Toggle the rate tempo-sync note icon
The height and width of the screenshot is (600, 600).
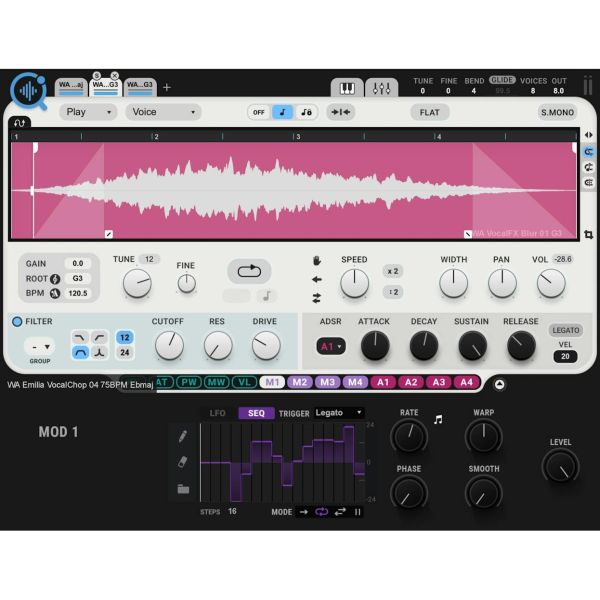click(x=438, y=419)
